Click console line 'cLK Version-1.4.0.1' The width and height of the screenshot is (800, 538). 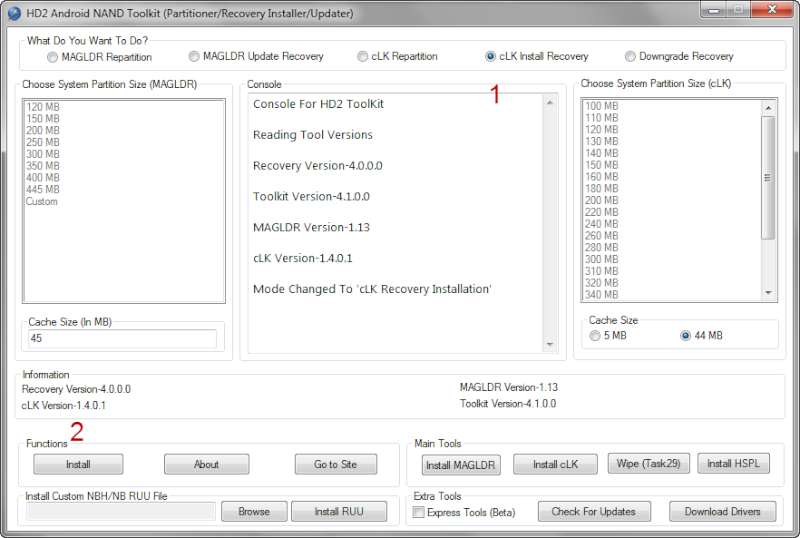coord(303,258)
